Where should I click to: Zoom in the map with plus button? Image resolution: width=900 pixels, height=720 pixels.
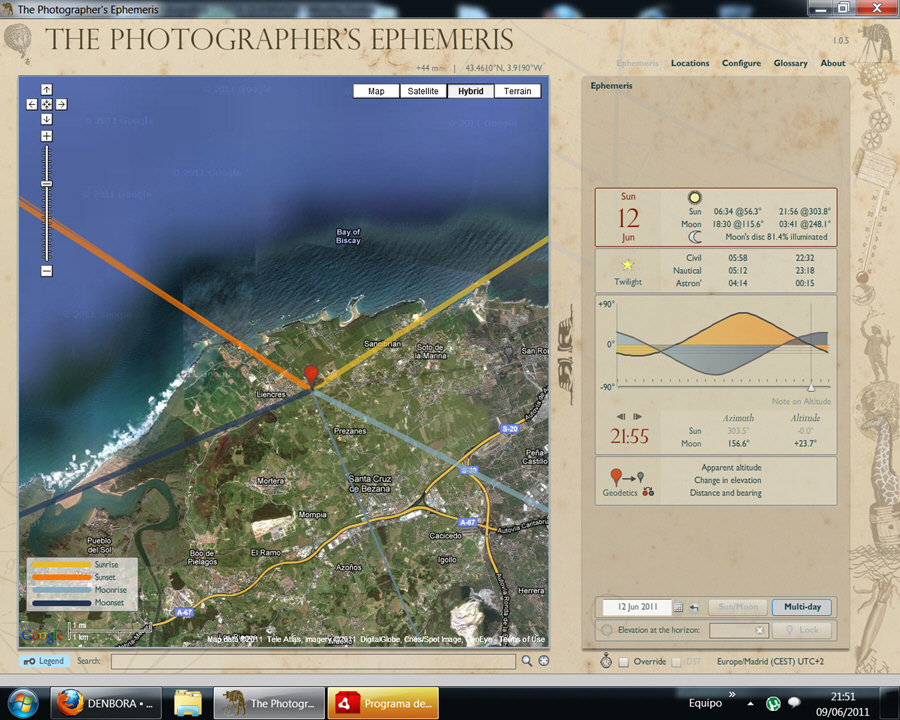click(46, 136)
